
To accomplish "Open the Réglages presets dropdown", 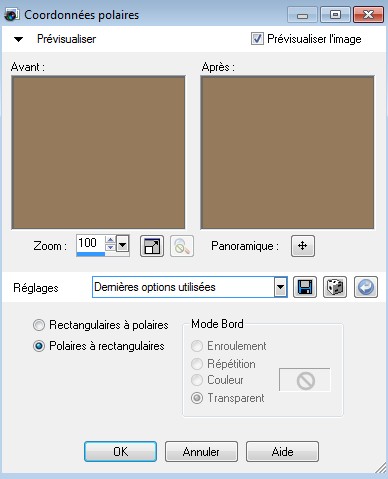I will point(280,287).
